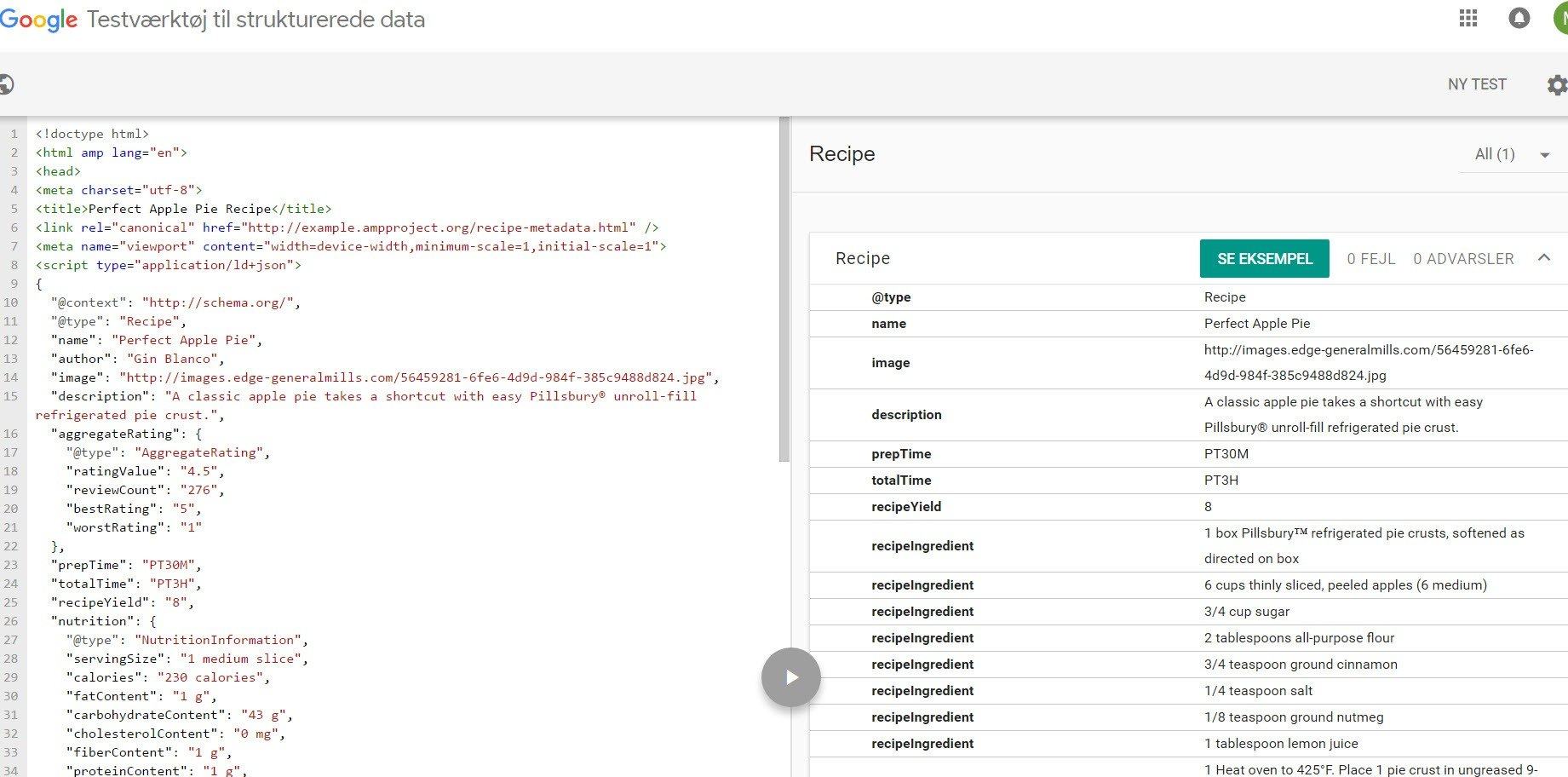Click the ingredient 2 tablespoons all-purpose flour

pos(1299,638)
